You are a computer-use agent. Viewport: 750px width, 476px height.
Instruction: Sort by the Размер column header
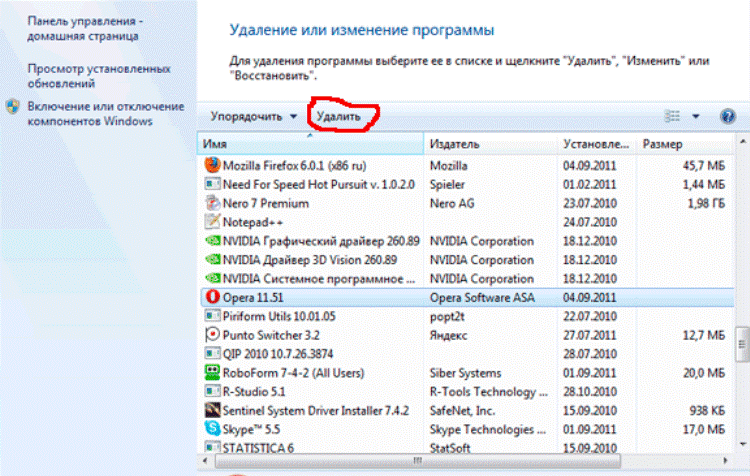point(684,144)
